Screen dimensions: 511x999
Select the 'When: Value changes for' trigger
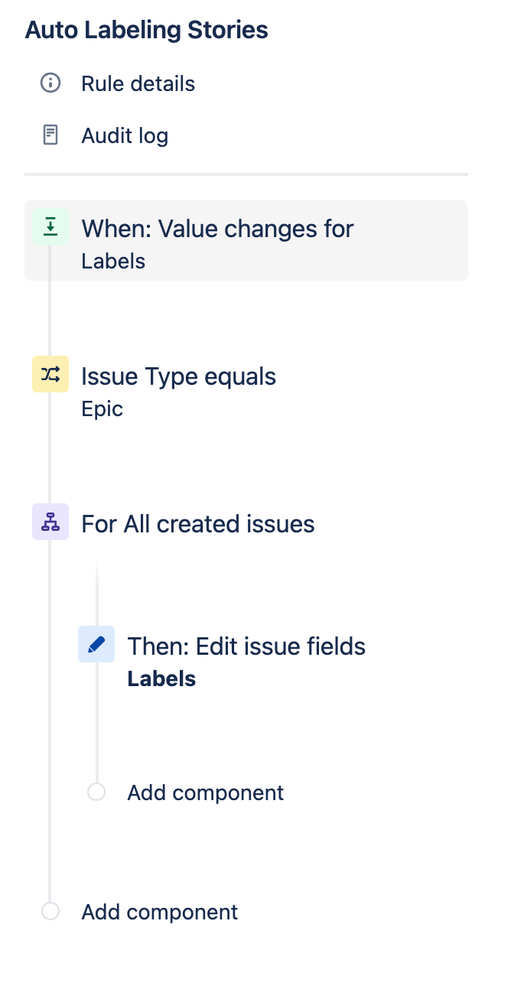pyautogui.click(x=246, y=241)
